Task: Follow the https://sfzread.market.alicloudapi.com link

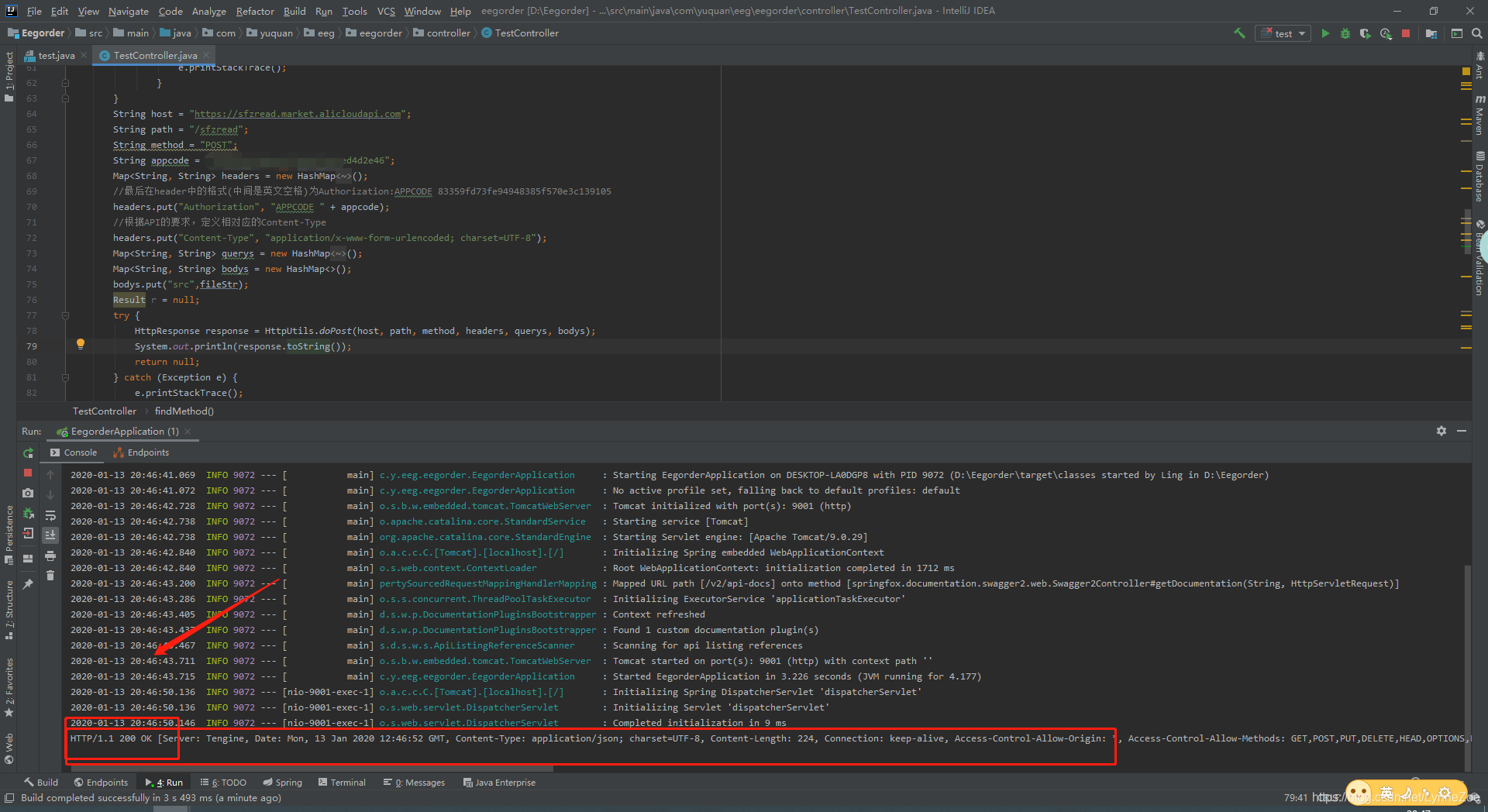Action: [x=298, y=114]
